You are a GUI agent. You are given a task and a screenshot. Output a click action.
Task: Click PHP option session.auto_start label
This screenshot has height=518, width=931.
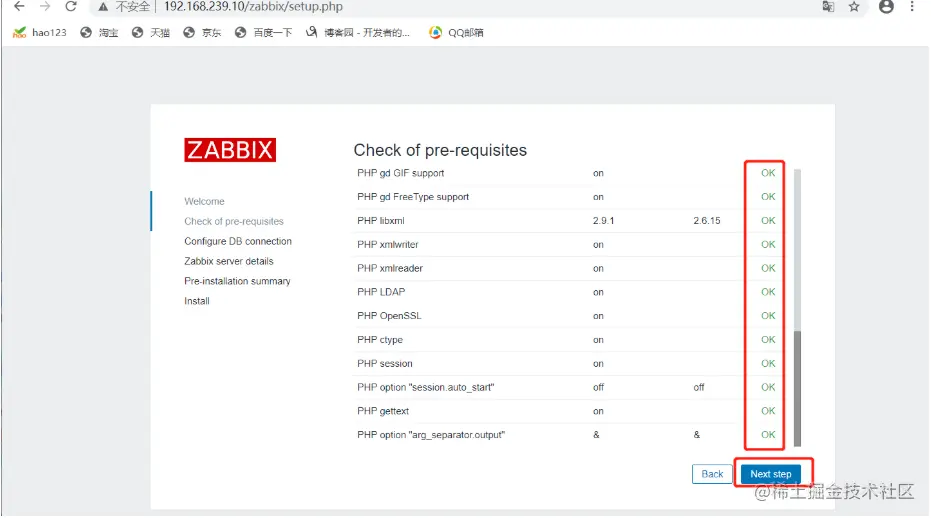(426, 387)
